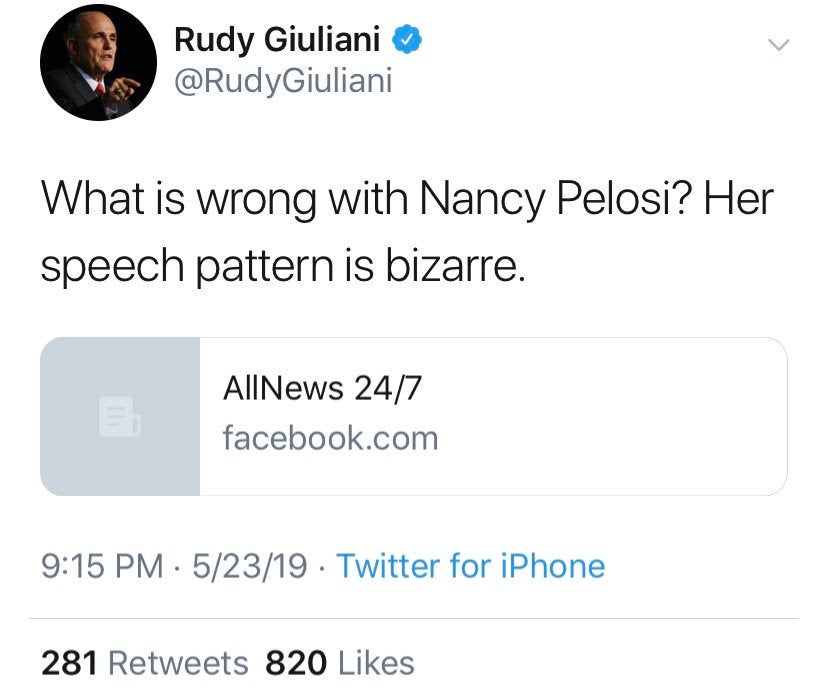828x697 pixels.
Task: Click the gray thumbnail area of link card
Action: (80, 460)
